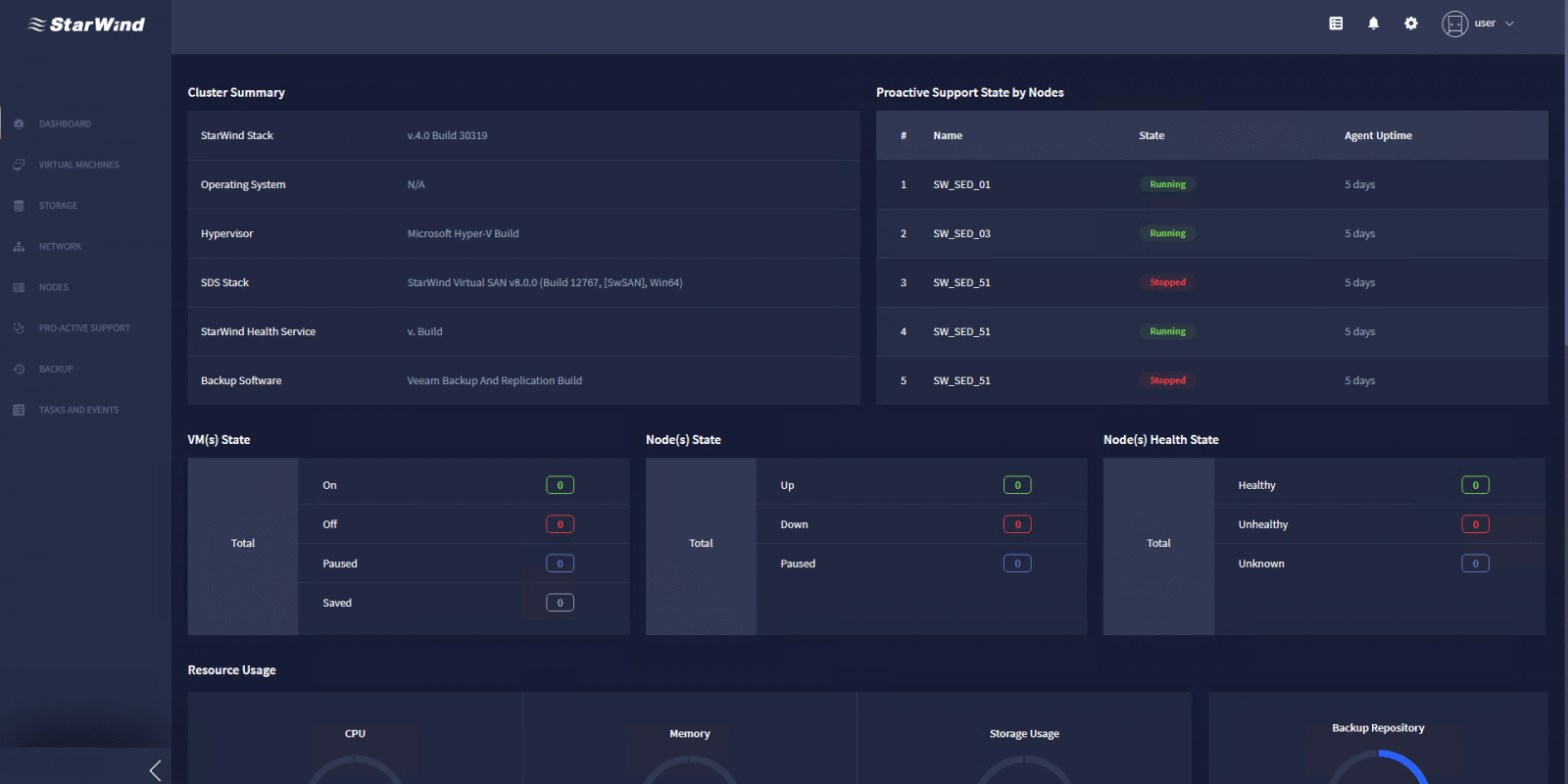The image size is (1568, 784).
Task: Click Unknown health count badge
Action: [x=1475, y=563]
